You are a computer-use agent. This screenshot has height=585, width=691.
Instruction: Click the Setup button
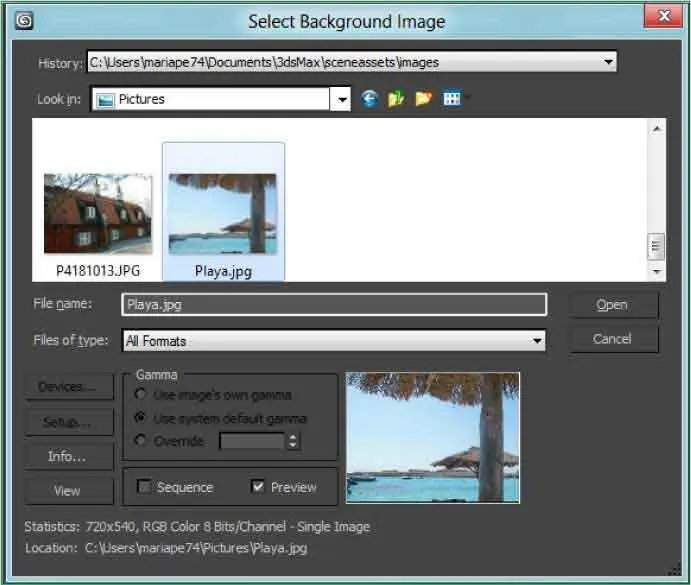[x=69, y=422]
